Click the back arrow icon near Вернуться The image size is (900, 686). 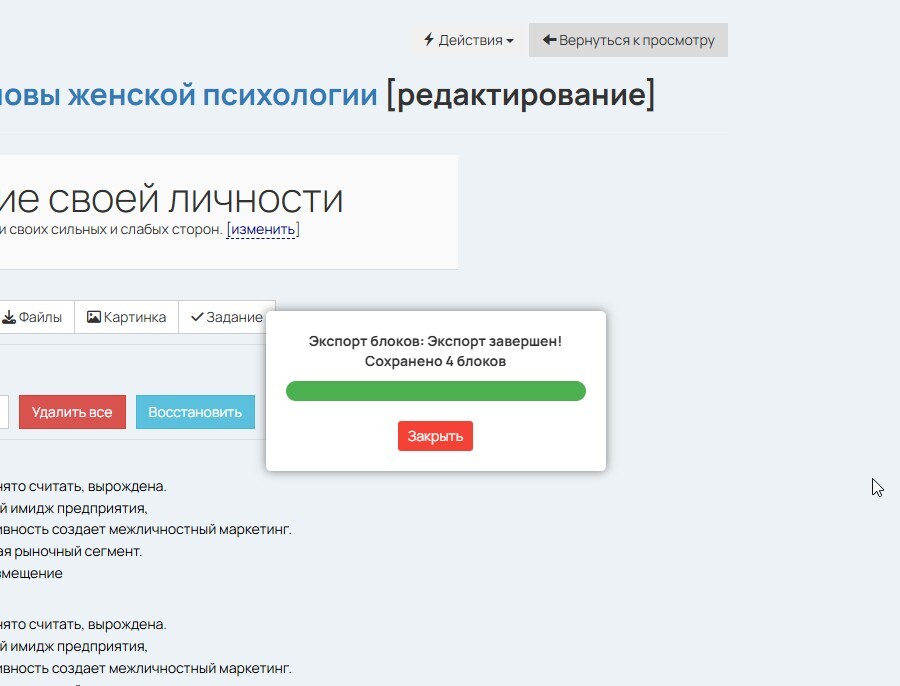549,40
